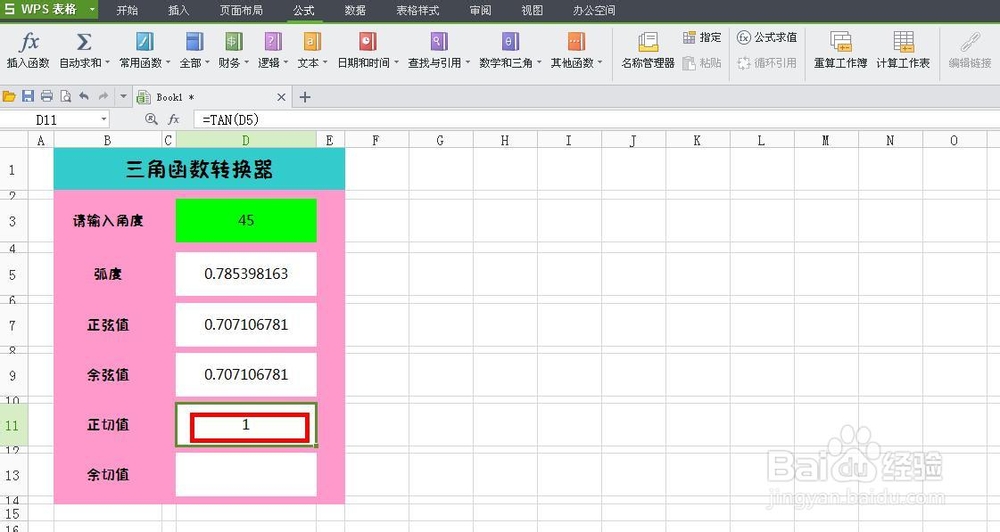The height and width of the screenshot is (532, 1000).
Task: Click the AutoSum sigma icon
Action: tap(84, 42)
